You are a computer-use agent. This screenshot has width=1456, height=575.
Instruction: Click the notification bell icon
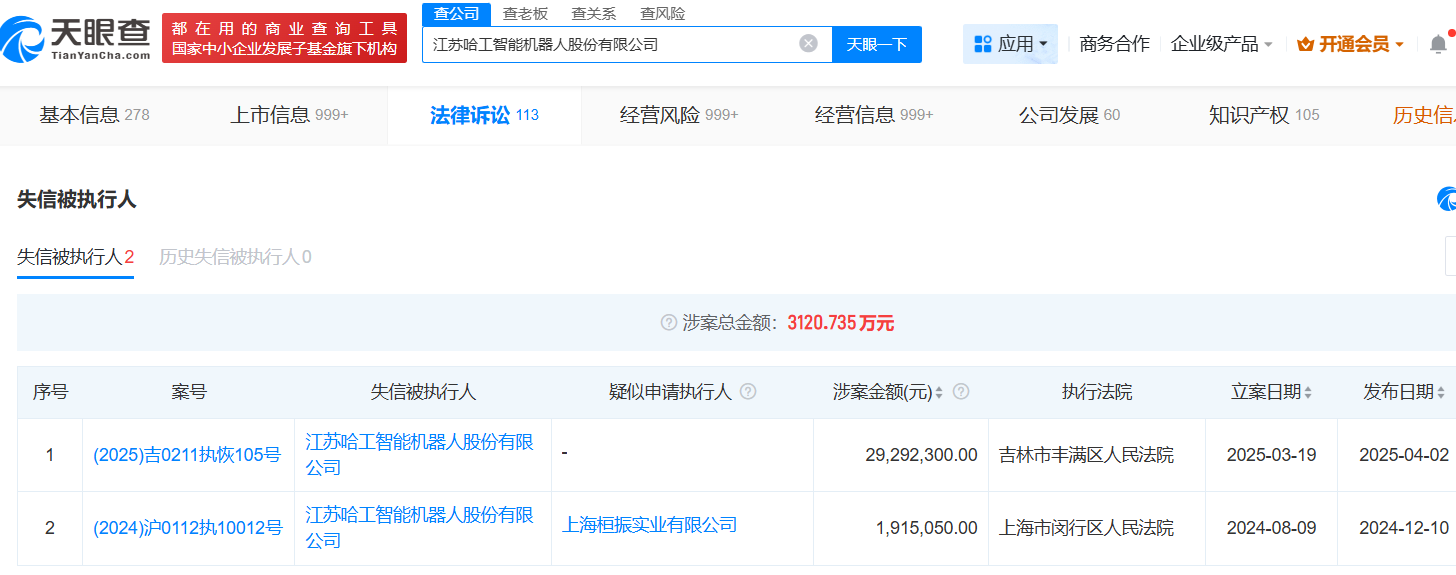click(1437, 44)
